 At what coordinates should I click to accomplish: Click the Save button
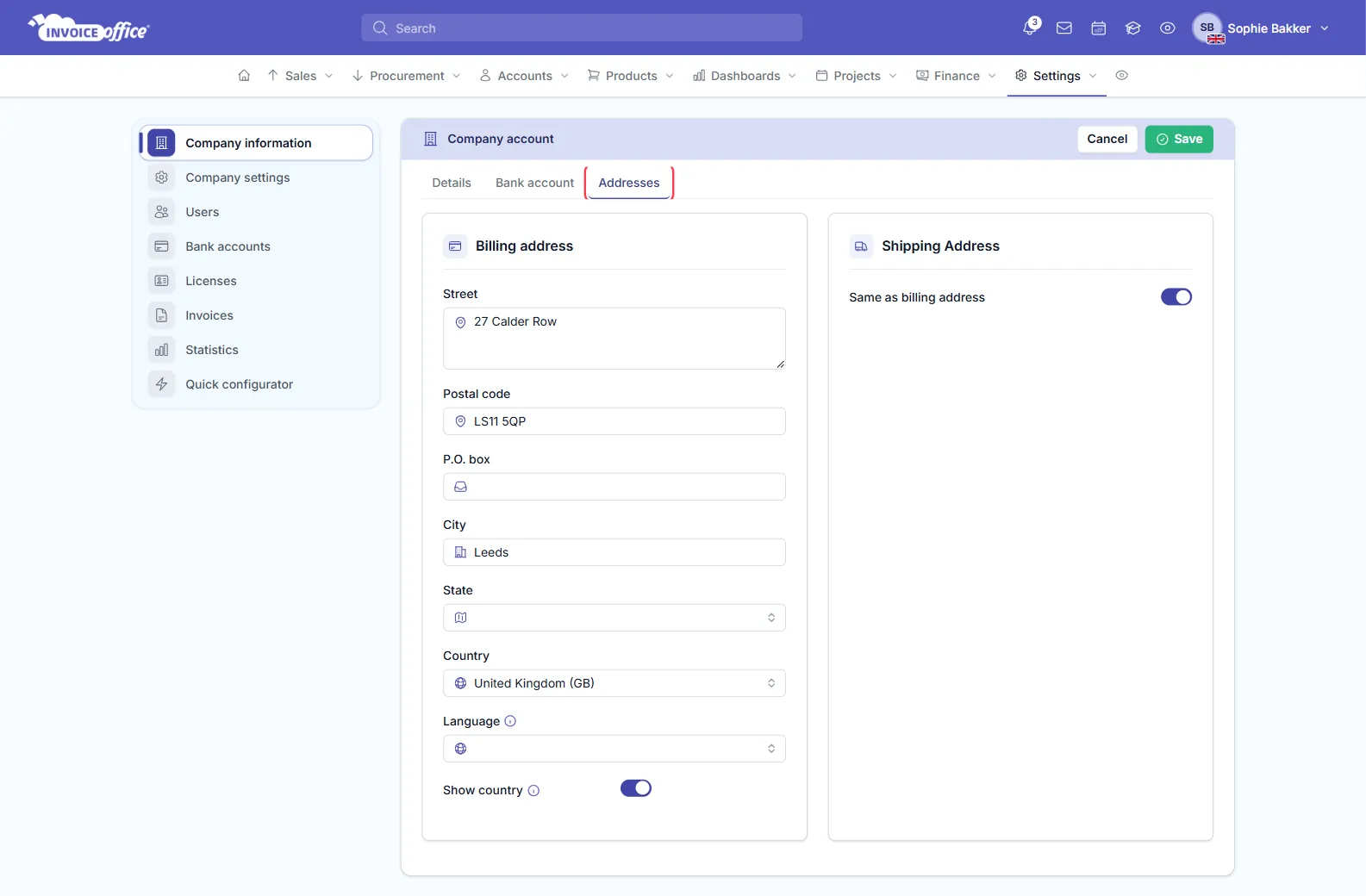click(1179, 139)
